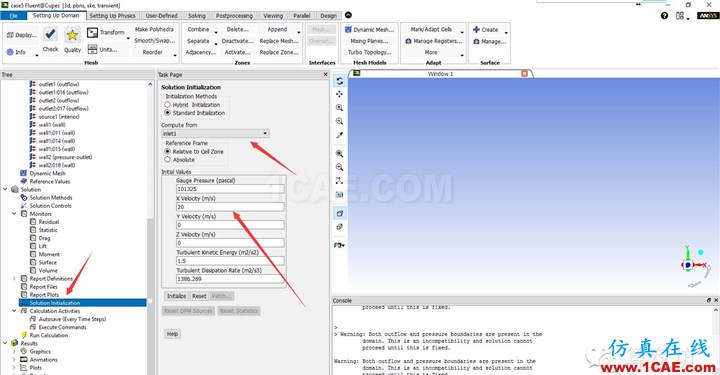Open the Compute from inlet1 dropdown
720x375 pixels.
pos(215,134)
